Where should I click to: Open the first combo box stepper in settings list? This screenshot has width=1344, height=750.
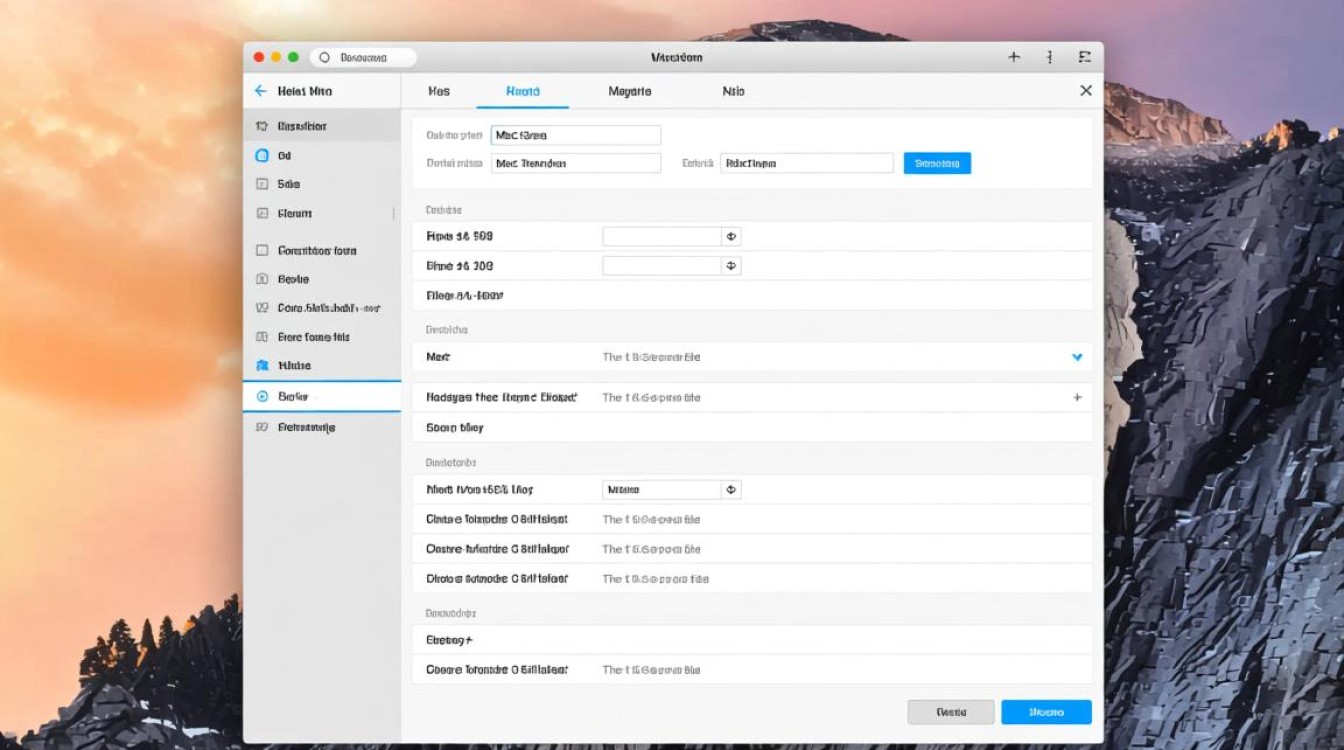pyautogui.click(x=731, y=237)
